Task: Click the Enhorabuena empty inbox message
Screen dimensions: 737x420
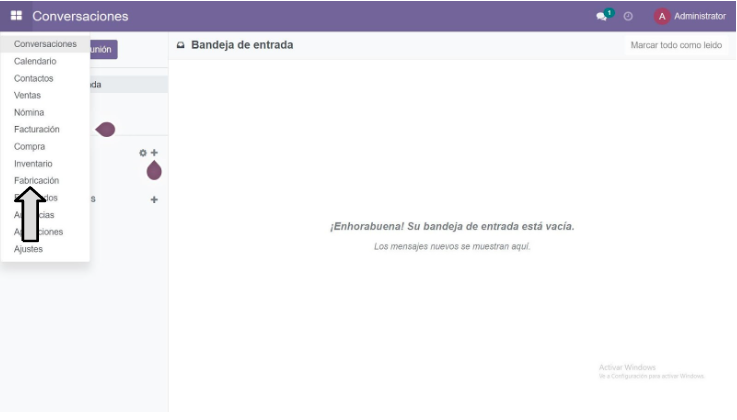Action: point(452,226)
